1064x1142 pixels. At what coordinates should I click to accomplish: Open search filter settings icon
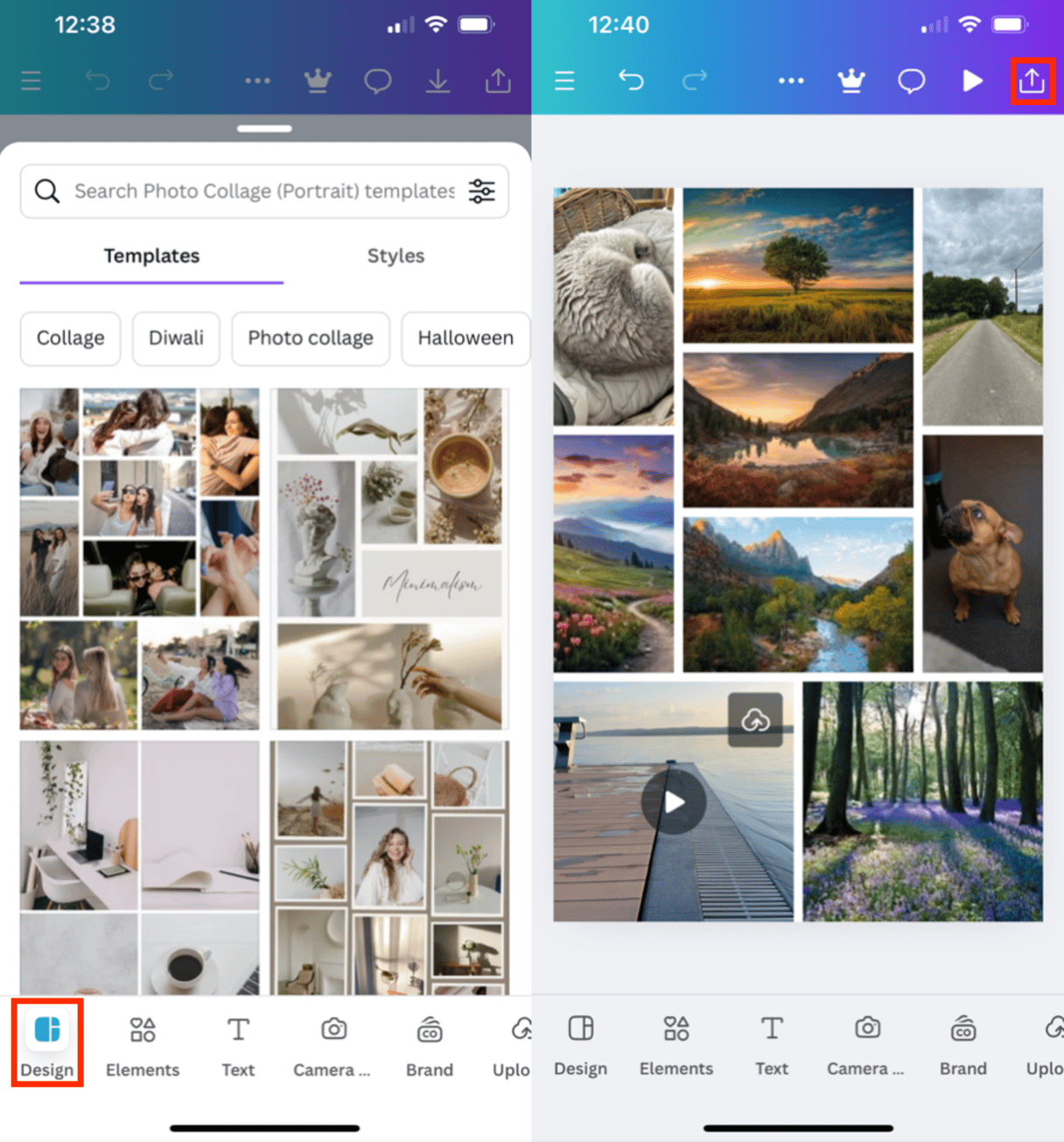pos(481,191)
